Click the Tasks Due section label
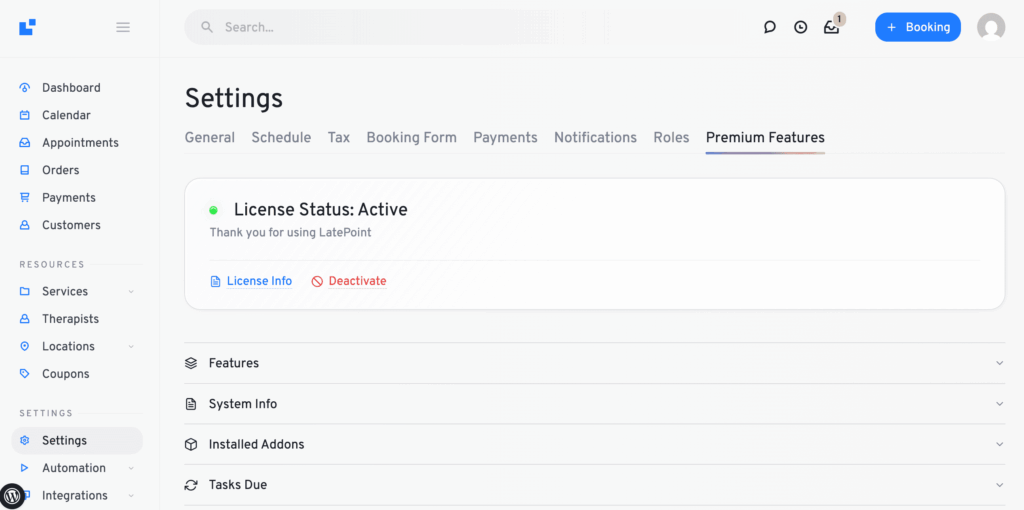The width and height of the screenshot is (1024, 510). tap(238, 485)
